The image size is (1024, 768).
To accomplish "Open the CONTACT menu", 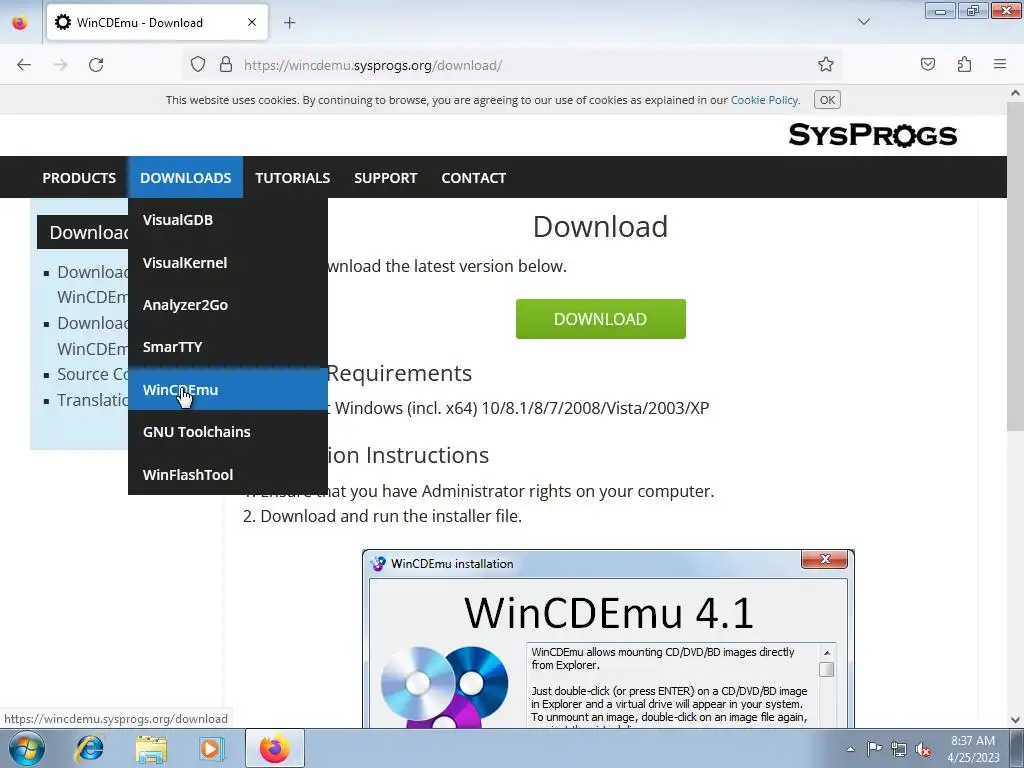I will (x=473, y=178).
